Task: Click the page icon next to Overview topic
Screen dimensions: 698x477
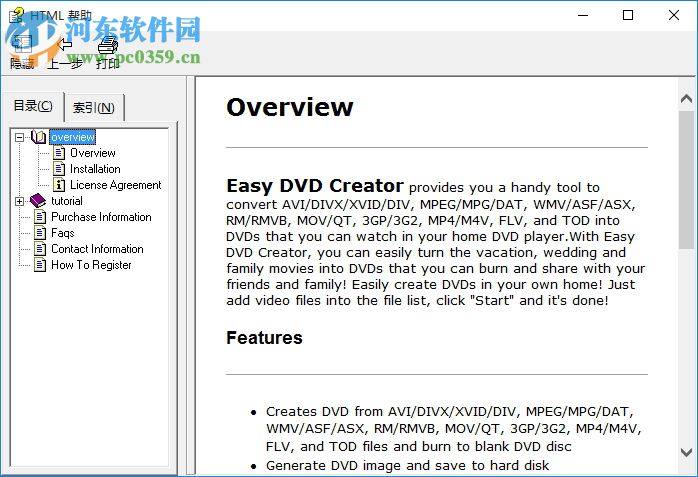Action: [59, 153]
